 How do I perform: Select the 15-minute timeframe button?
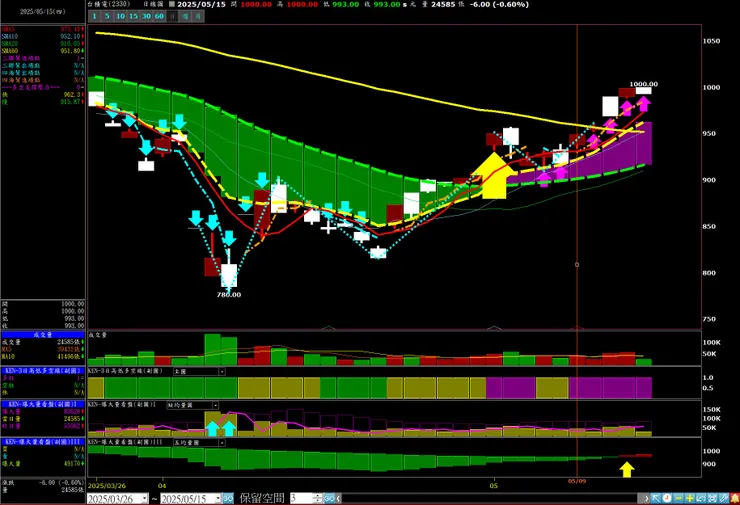(x=134, y=16)
